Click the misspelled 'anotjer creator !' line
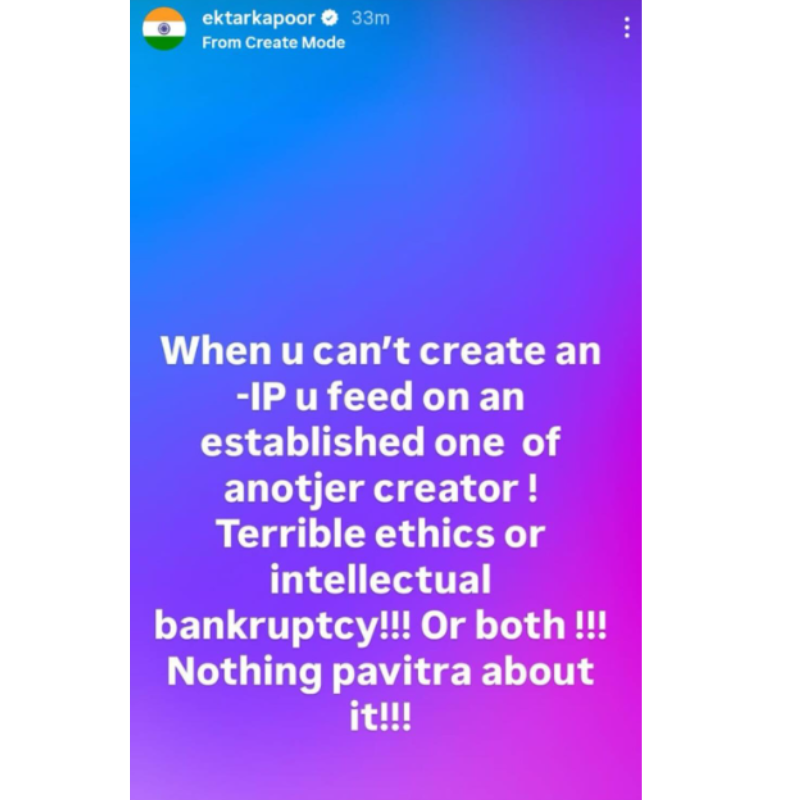Image resolution: width=800 pixels, height=800 pixels. pos(381,489)
